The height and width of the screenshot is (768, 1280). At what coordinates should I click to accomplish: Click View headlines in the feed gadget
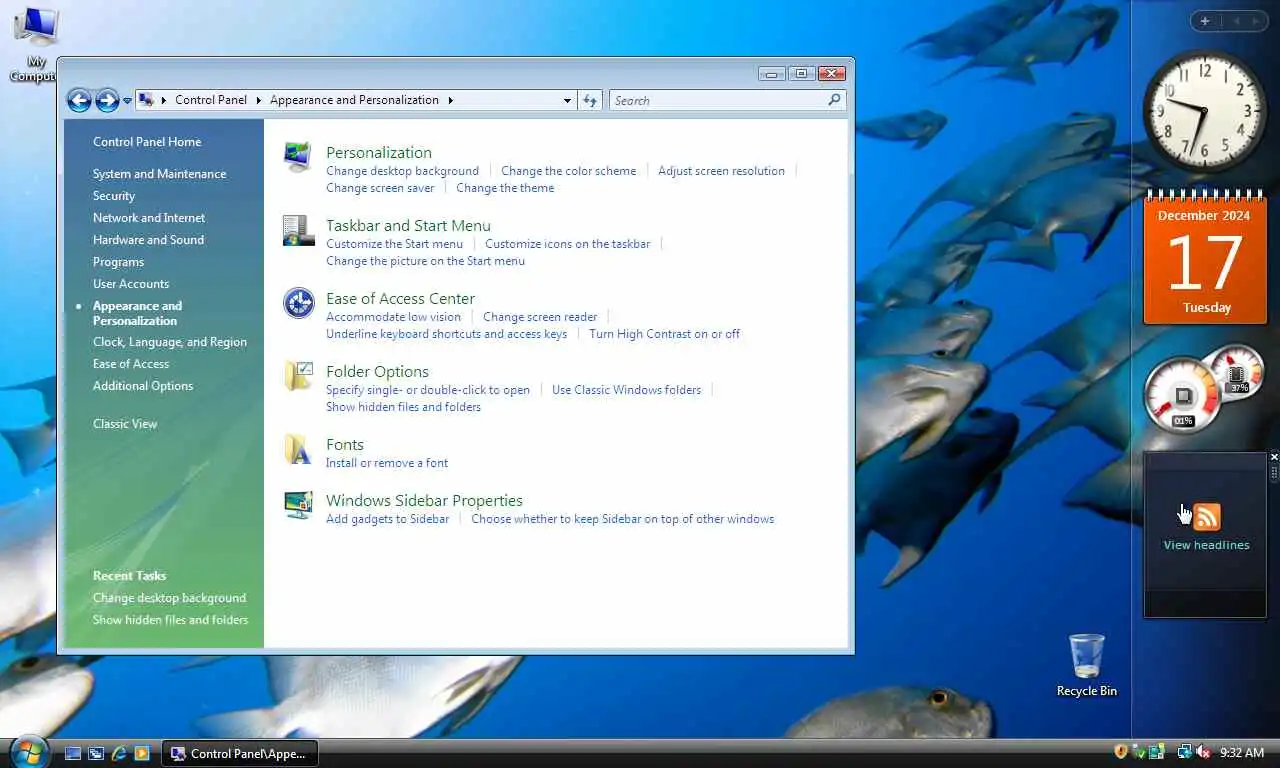click(1206, 545)
